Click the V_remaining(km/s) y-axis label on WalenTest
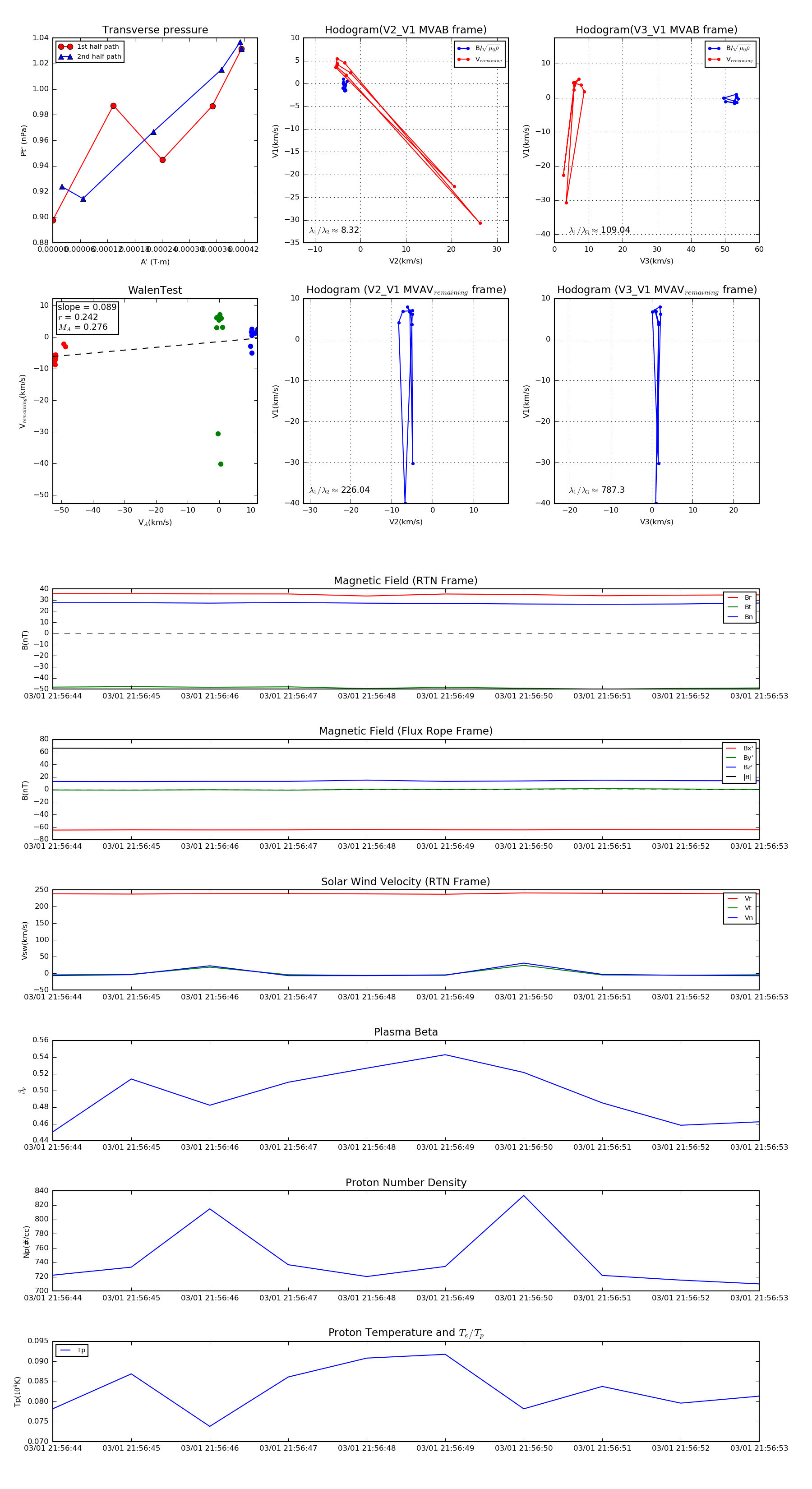Screen dimensions: 812x1489 click(23, 401)
